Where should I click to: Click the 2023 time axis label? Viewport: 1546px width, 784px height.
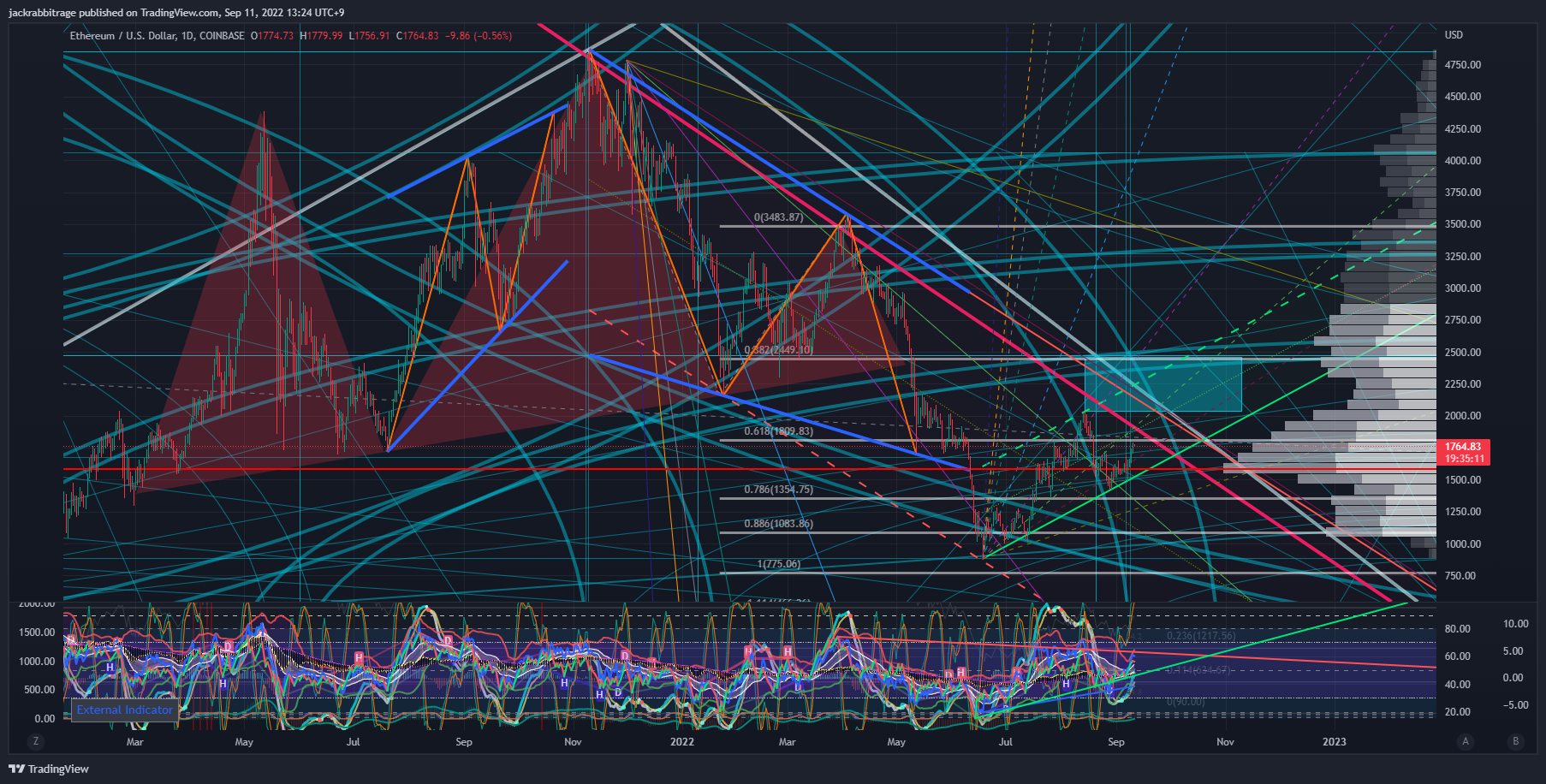pos(1334,742)
